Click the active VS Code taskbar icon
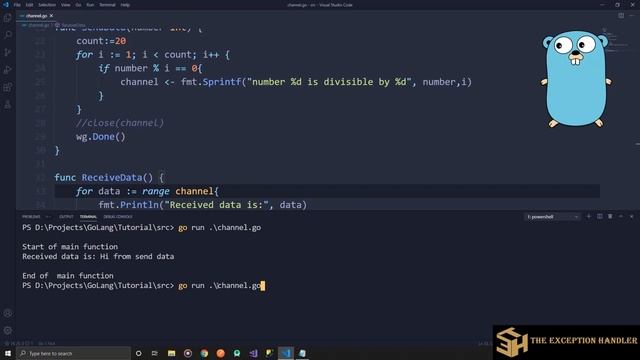 286,353
